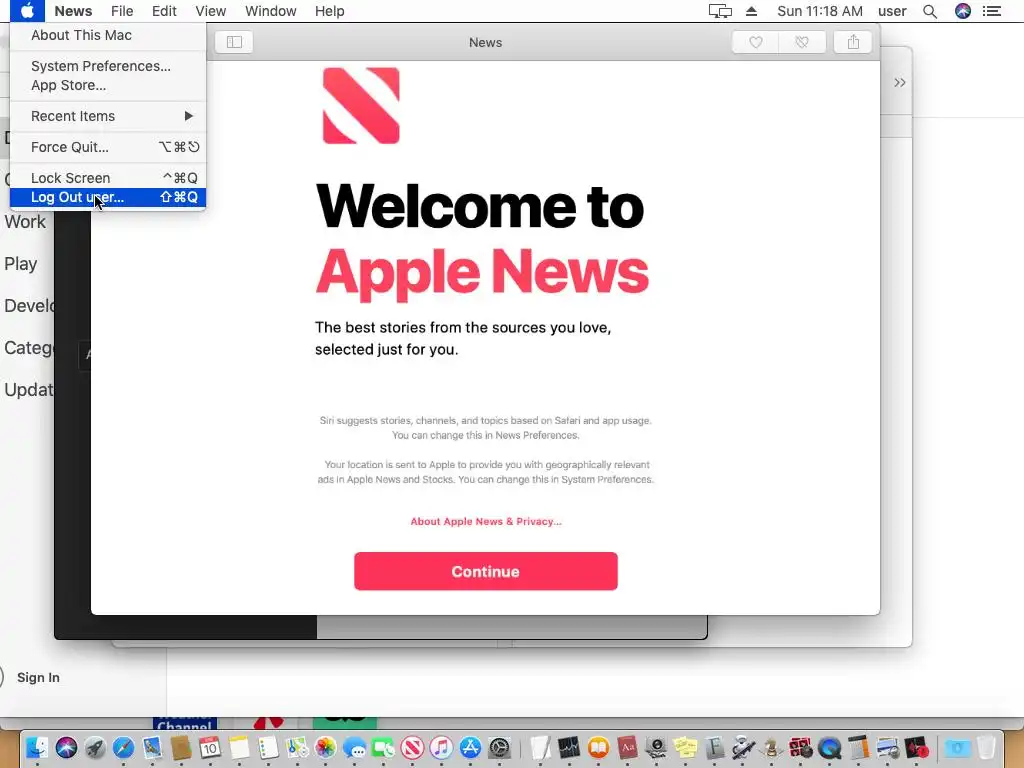Screen dimensions: 1024x768
Task: Click the Sun 11:18 AM clock
Action: (820, 11)
